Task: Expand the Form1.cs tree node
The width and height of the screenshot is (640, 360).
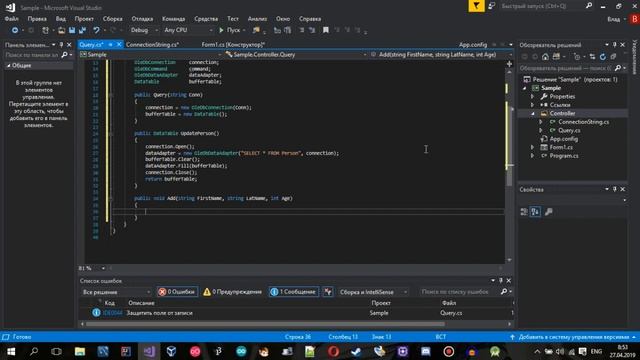Action: tap(532, 147)
